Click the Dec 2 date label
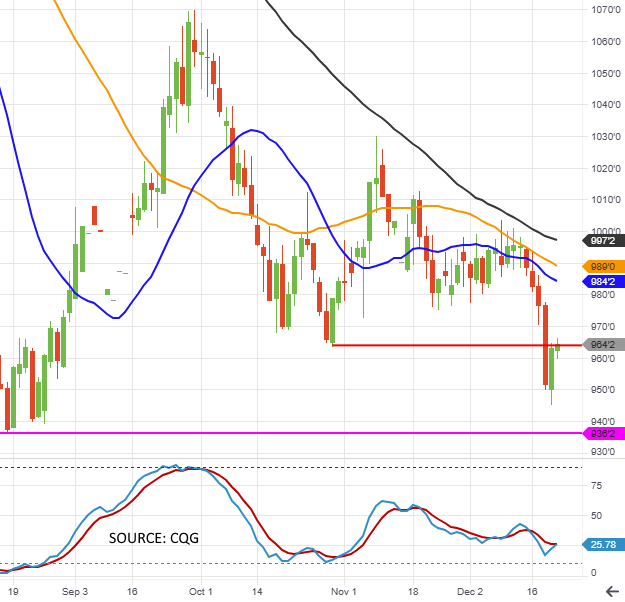 point(470,592)
